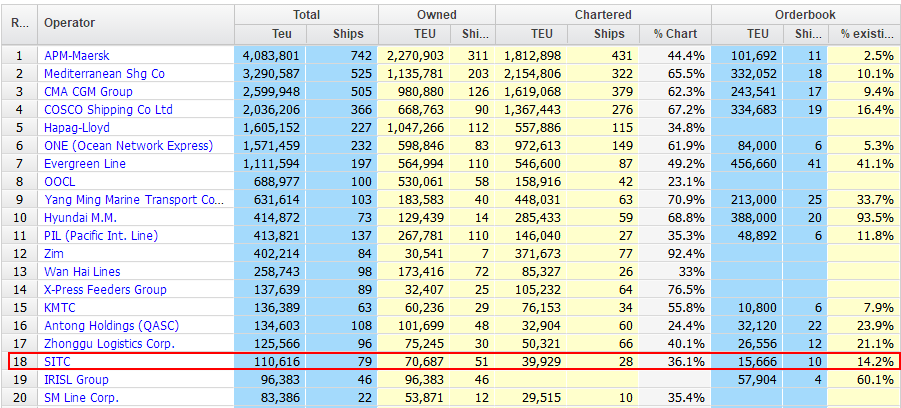901x408 pixels.
Task: Open ONE (Ocean Network Express) link
Action: pos(128,145)
